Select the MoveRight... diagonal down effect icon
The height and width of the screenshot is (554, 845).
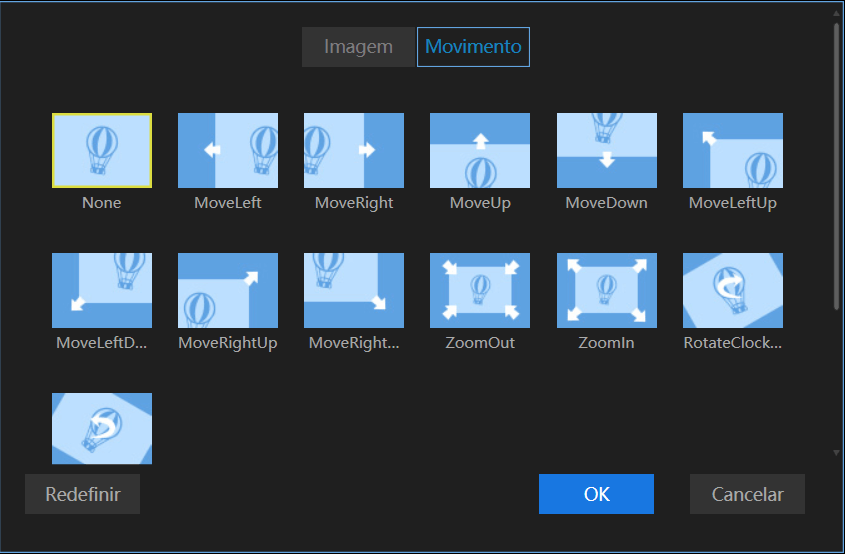354,290
